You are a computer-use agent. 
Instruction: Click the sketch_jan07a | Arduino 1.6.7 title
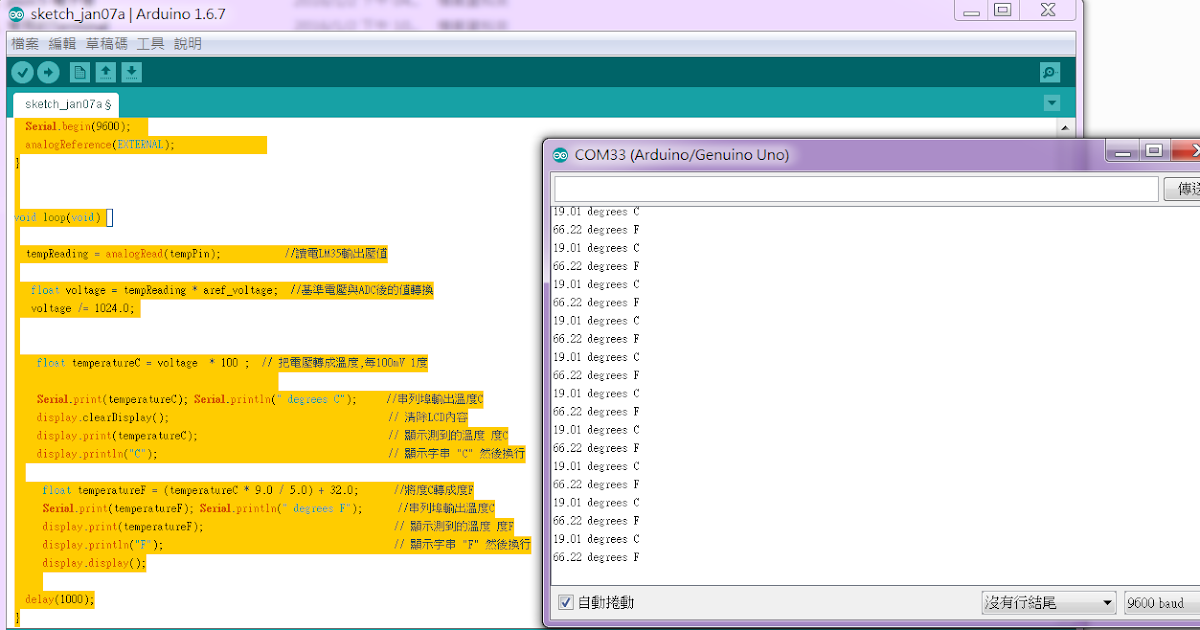(128, 16)
